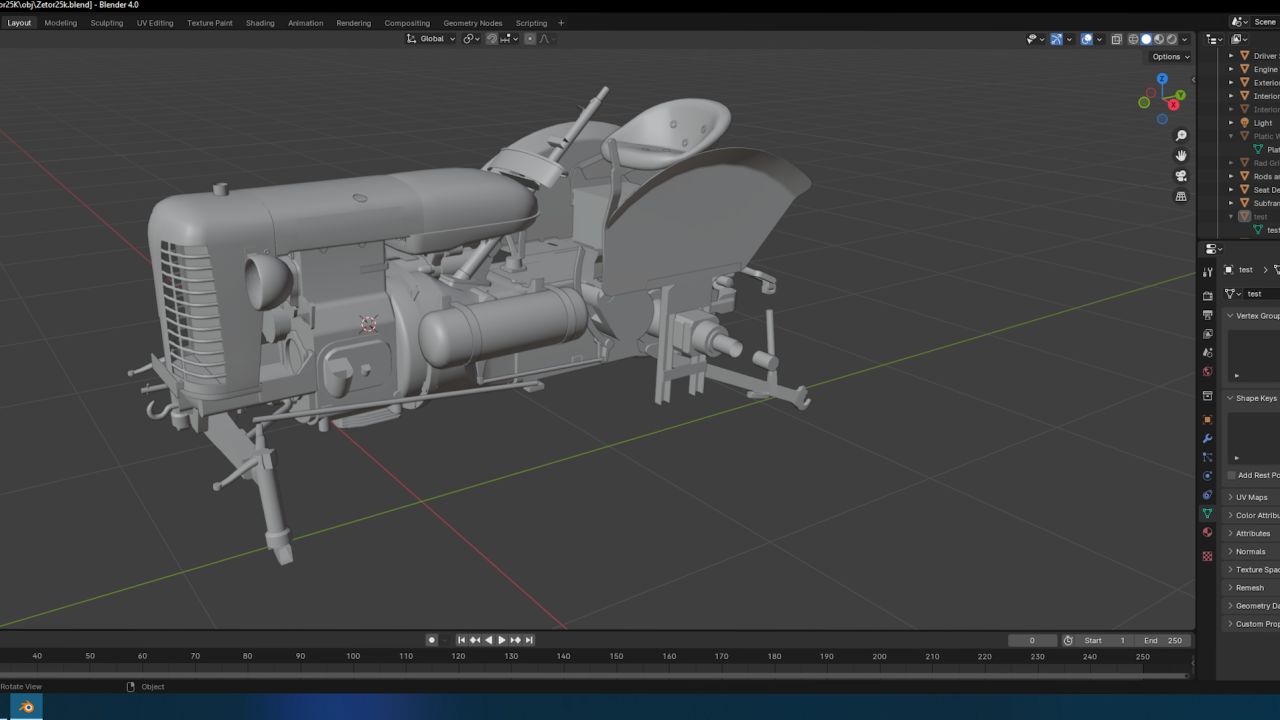Open the Object properties tab (orange square)
Image resolution: width=1280 pixels, height=720 pixels.
1208,419
